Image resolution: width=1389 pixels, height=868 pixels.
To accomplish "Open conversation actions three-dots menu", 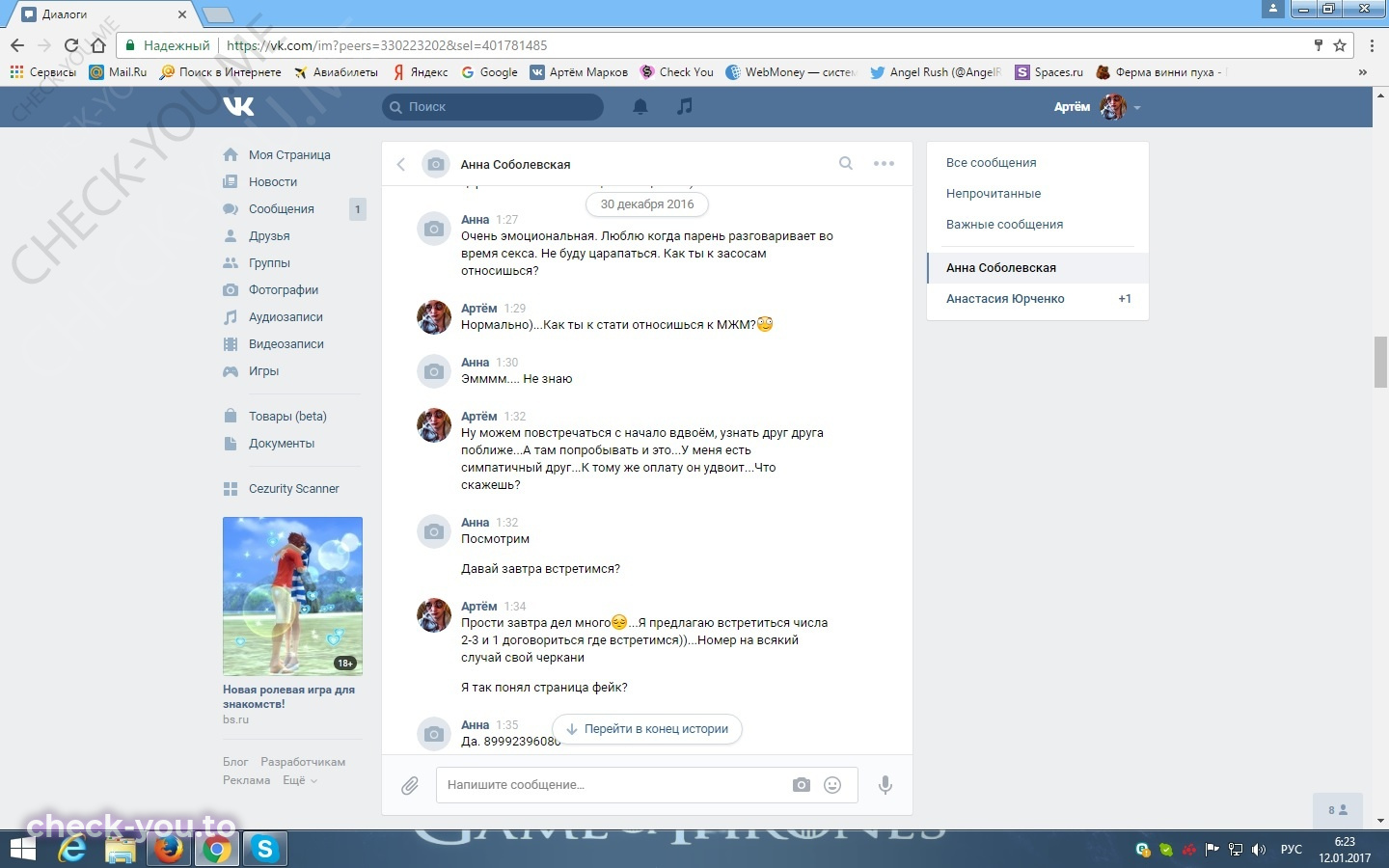I will click(884, 164).
